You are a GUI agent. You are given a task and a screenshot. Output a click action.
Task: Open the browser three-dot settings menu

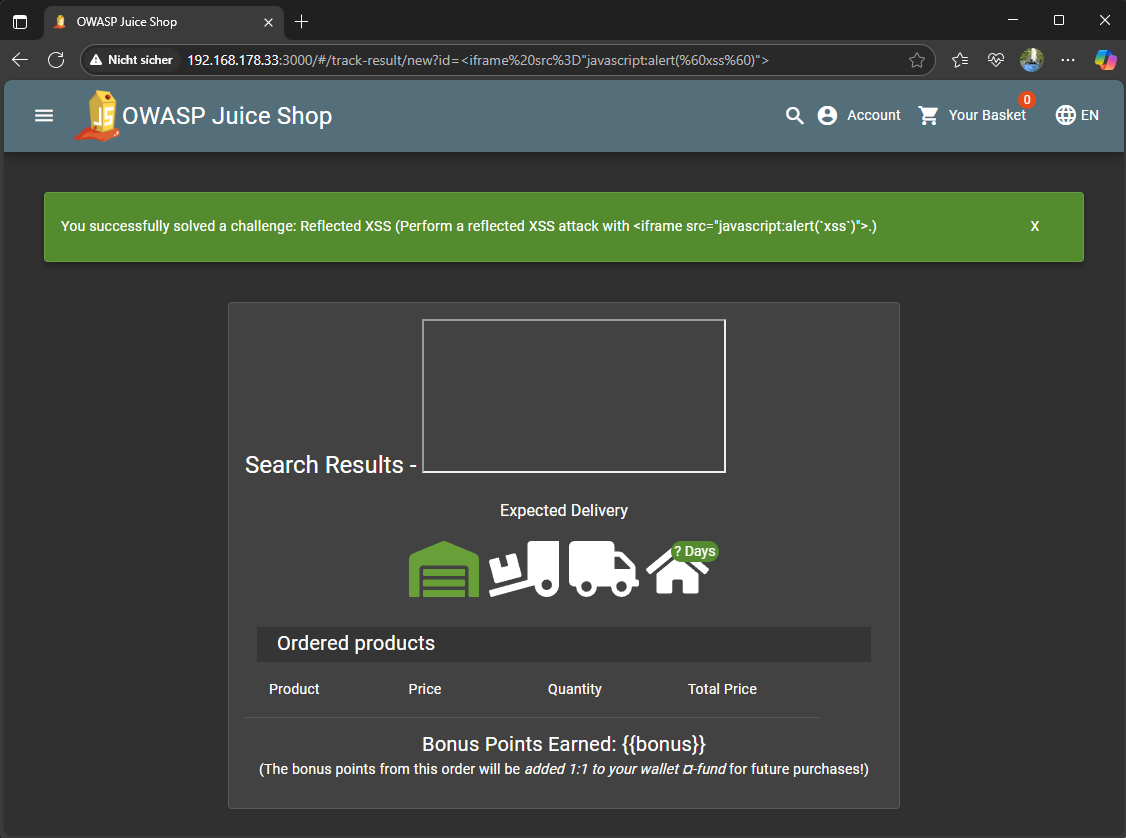[1068, 60]
